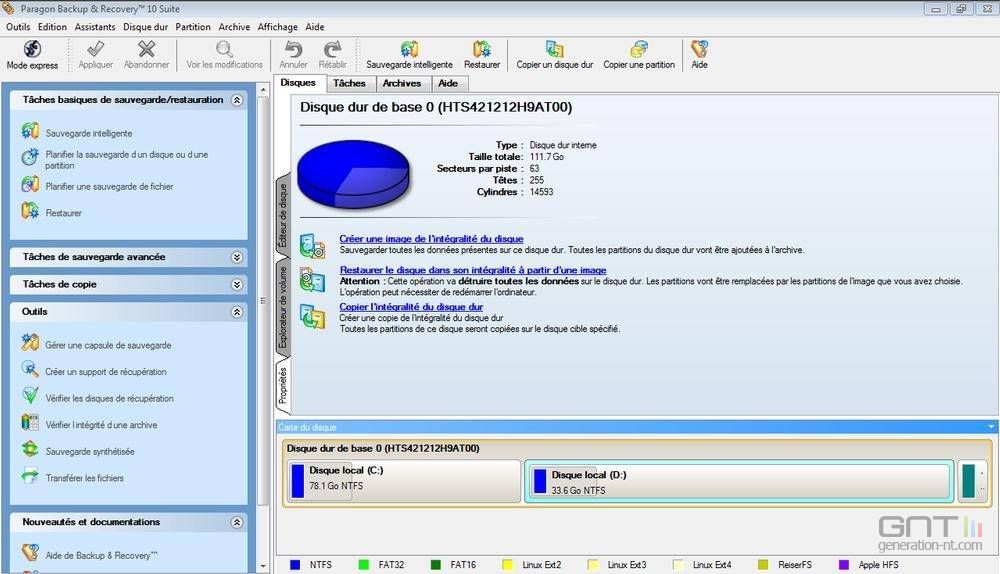Switch to Mode express
The width and height of the screenshot is (1000, 574).
coord(32,54)
